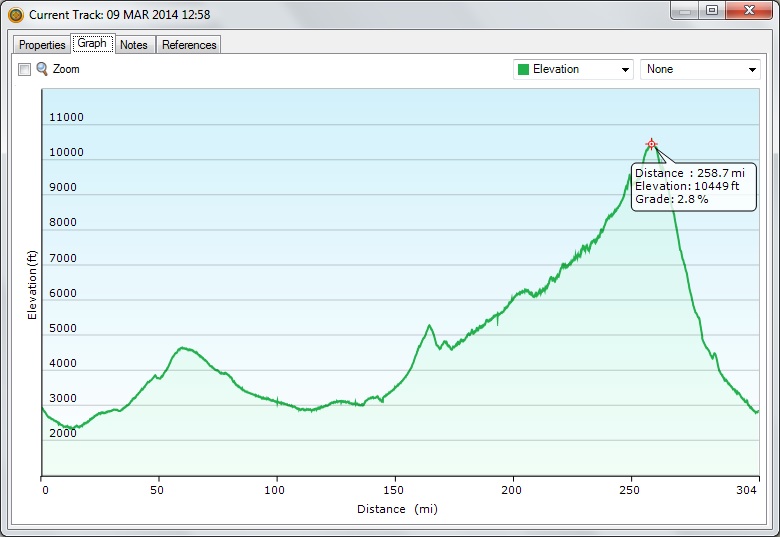This screenshot has width=780, height=537.
Task: Click the 2000 elevation axis label
Action: (63, 433)
